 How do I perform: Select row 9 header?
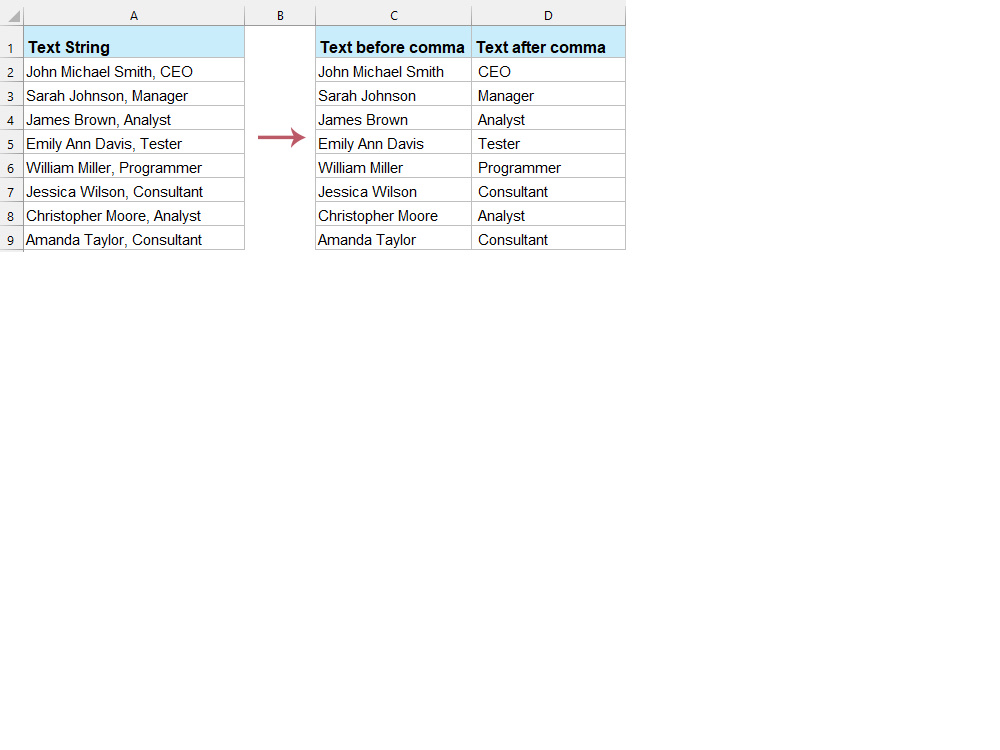point(11,238)
